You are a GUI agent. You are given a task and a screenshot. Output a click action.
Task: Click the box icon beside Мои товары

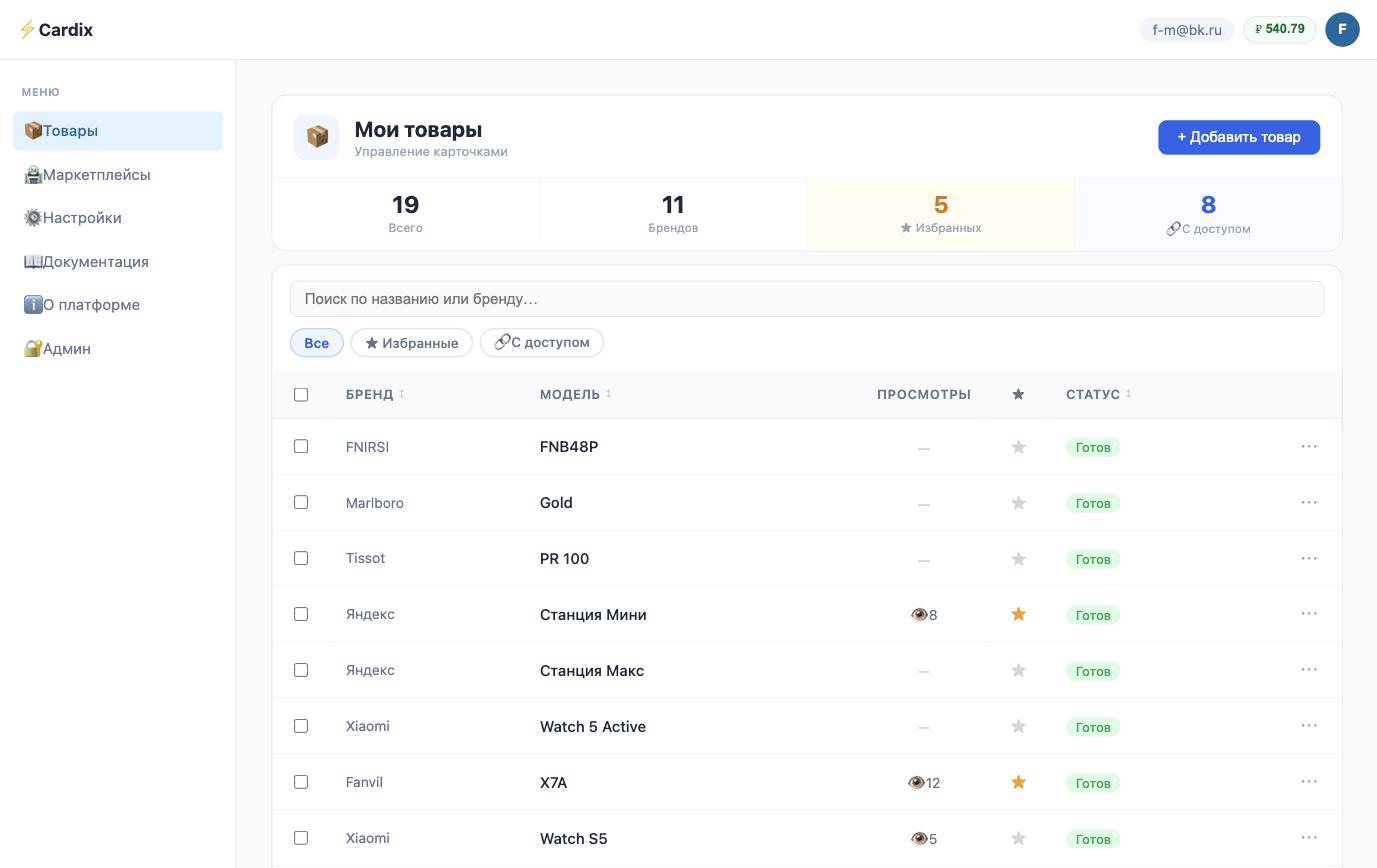(317, 137)
